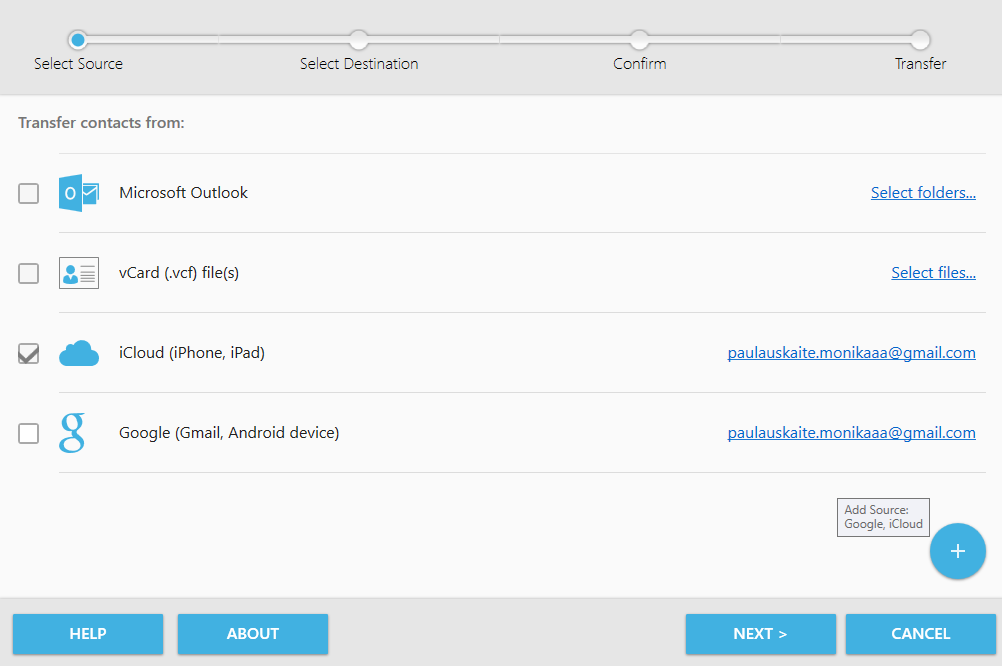Open the Select folders... link
This screenshot has width=1002, height=666.
click(x=923, y=192)
